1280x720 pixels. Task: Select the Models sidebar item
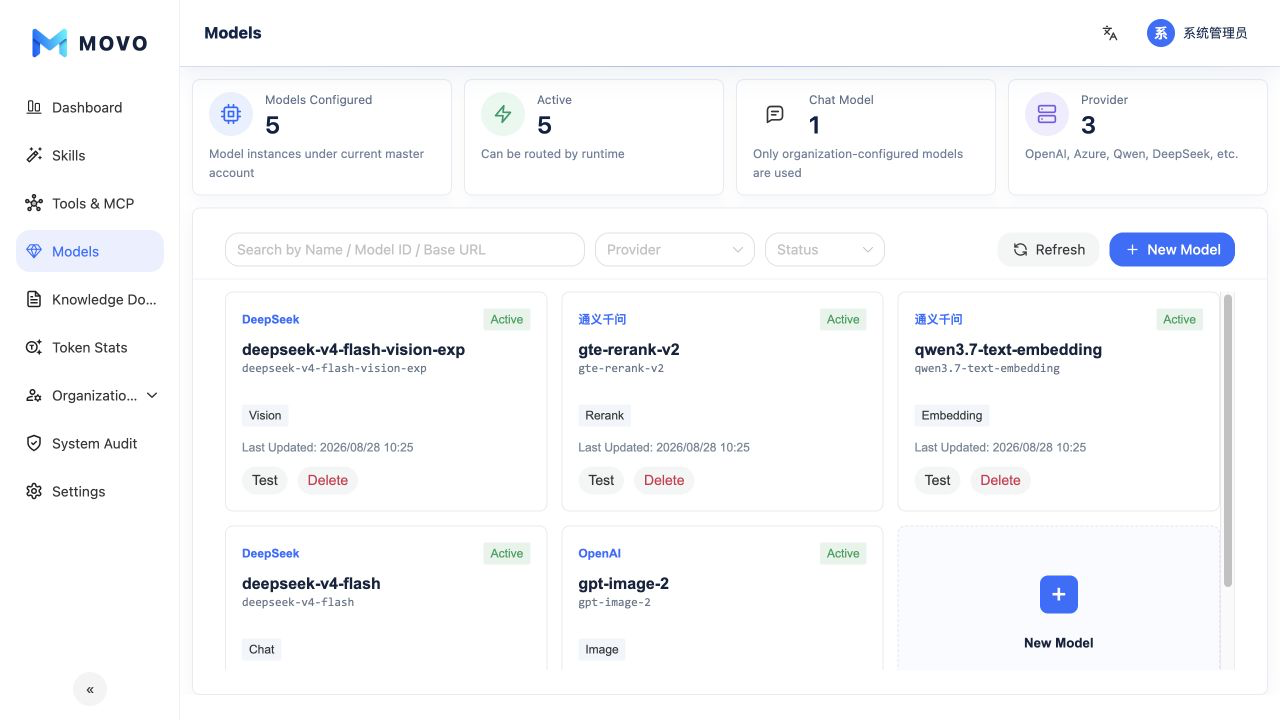(90, 251)
